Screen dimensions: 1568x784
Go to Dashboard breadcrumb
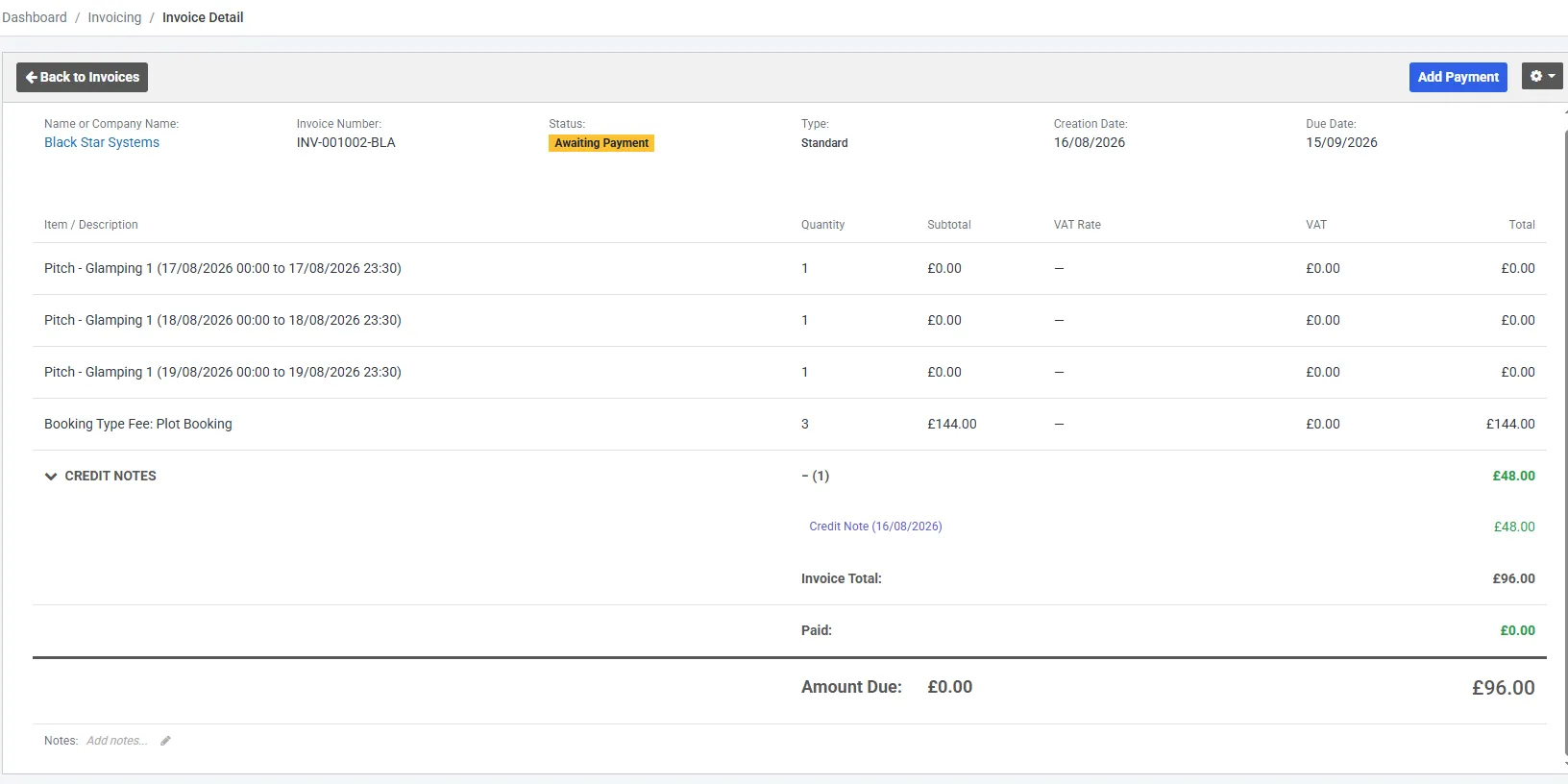35,17
